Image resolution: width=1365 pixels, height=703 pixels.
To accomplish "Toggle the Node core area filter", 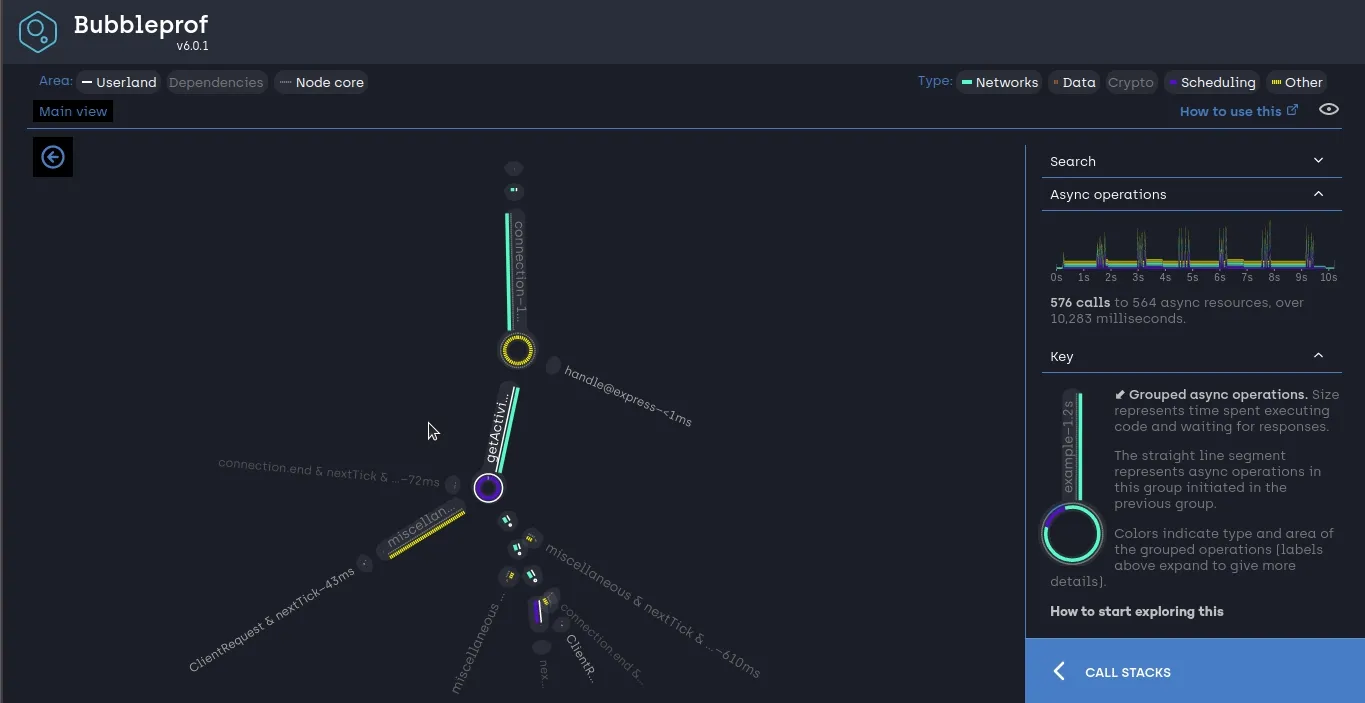I will (x=321, y=83).
